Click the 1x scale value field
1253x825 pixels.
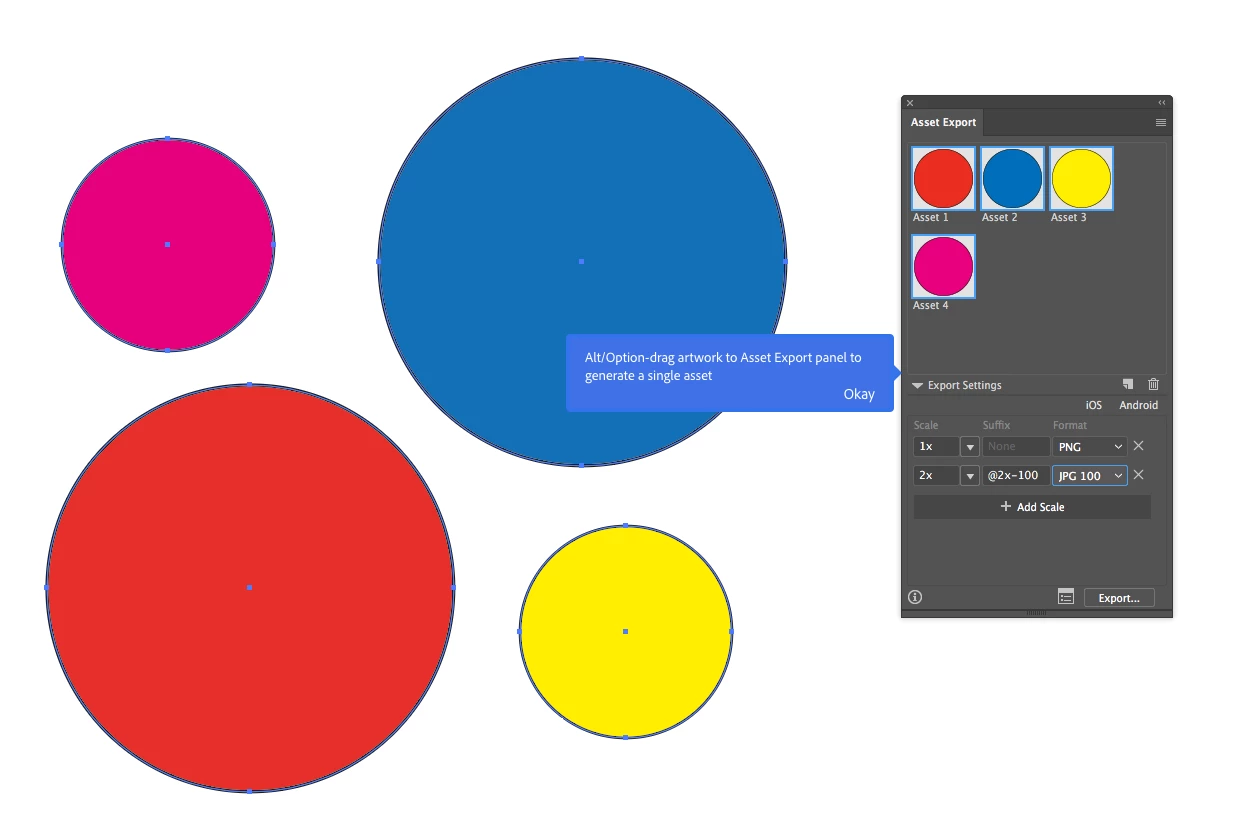pos(936,447)
